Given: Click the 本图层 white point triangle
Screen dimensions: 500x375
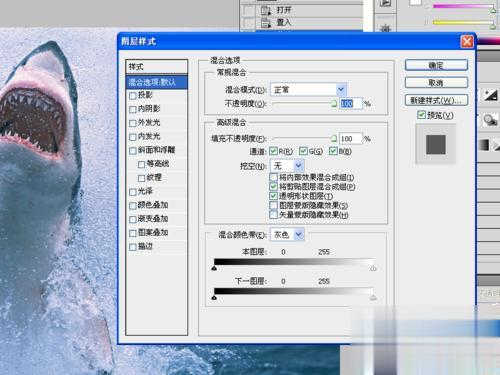Looking at the screenshot, I should (x=373, y=268).
